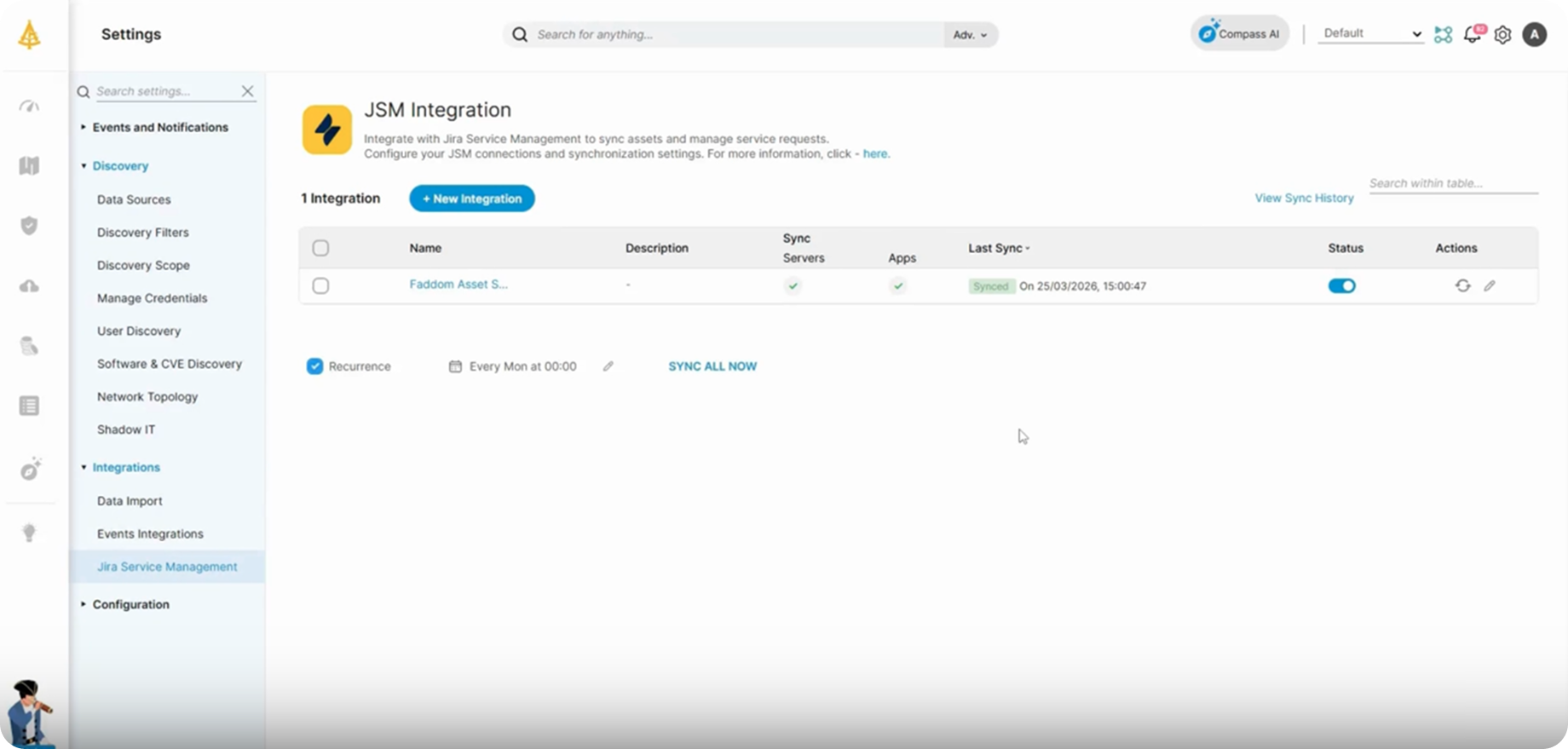Image resolution: width=1568 pixels, height=749 pixels.
Task: Disable the Faddom Asset status toggle
Action: click(x=1341, y=285)
